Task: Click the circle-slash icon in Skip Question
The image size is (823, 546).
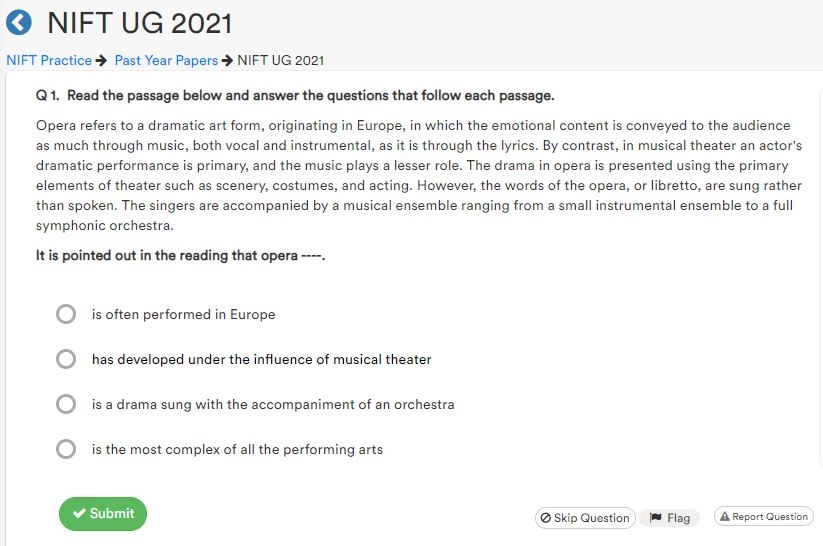Action: point(545,518)
